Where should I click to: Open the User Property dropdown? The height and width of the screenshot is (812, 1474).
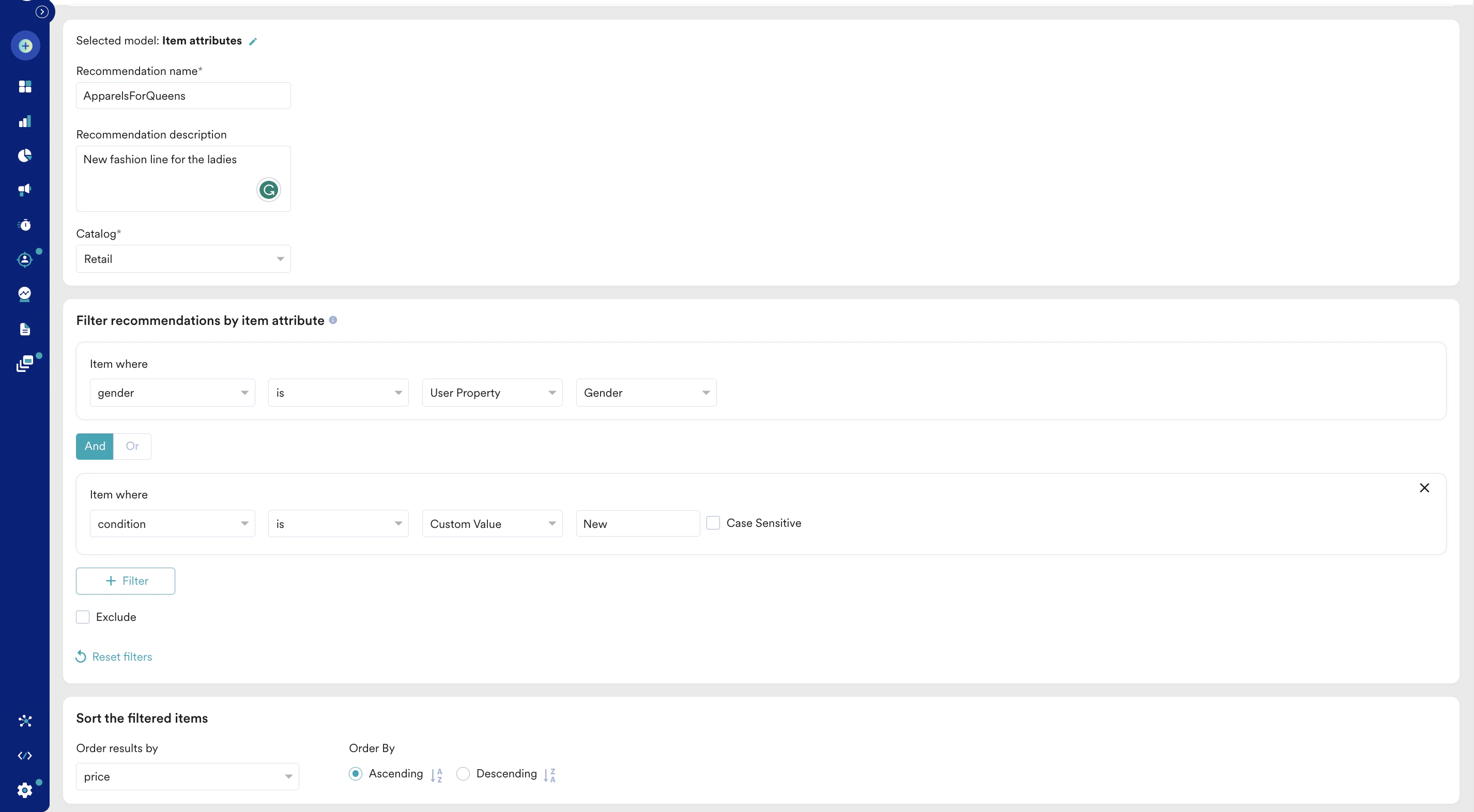(x=492, y=393)
